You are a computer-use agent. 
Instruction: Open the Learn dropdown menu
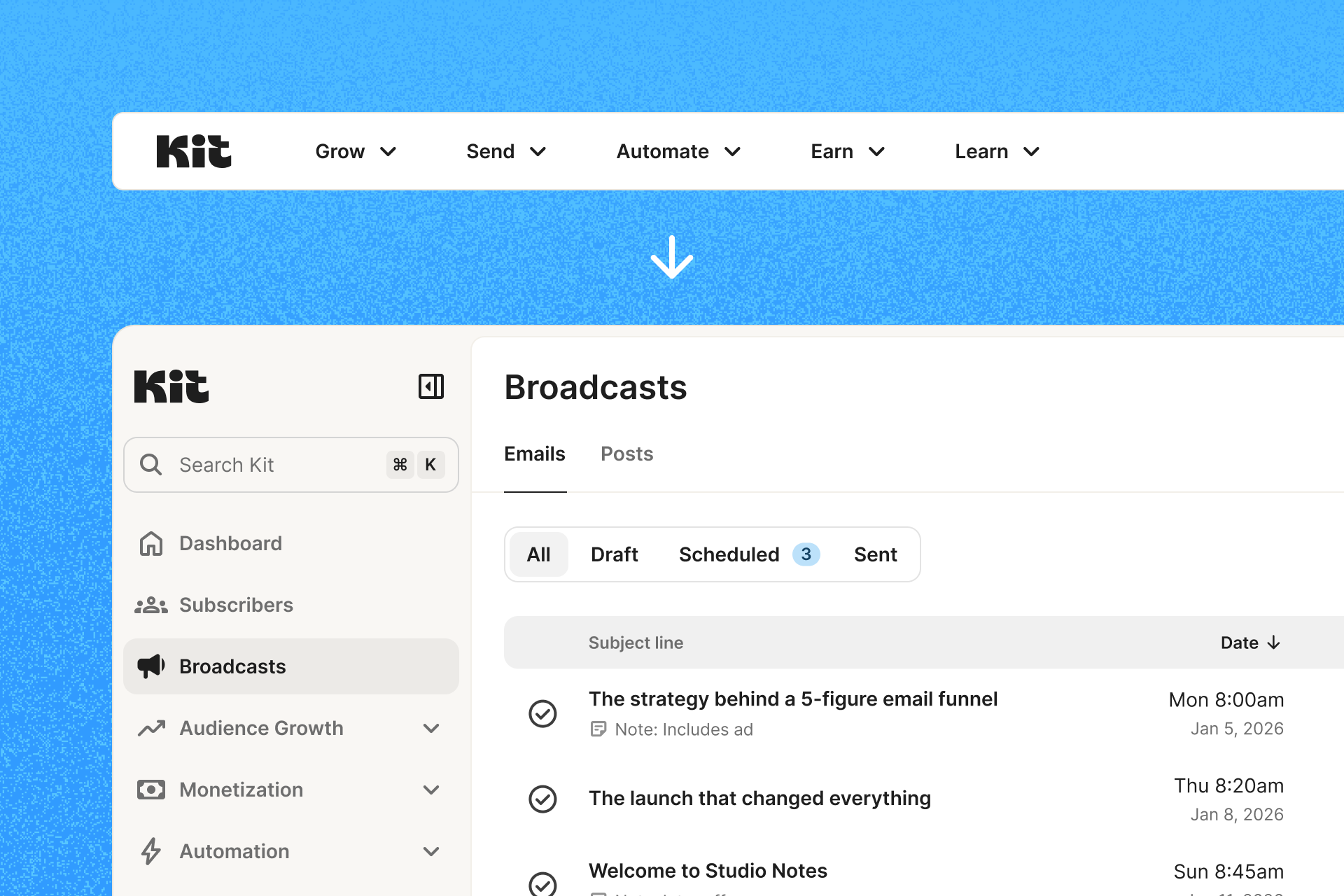click(997, 151)
